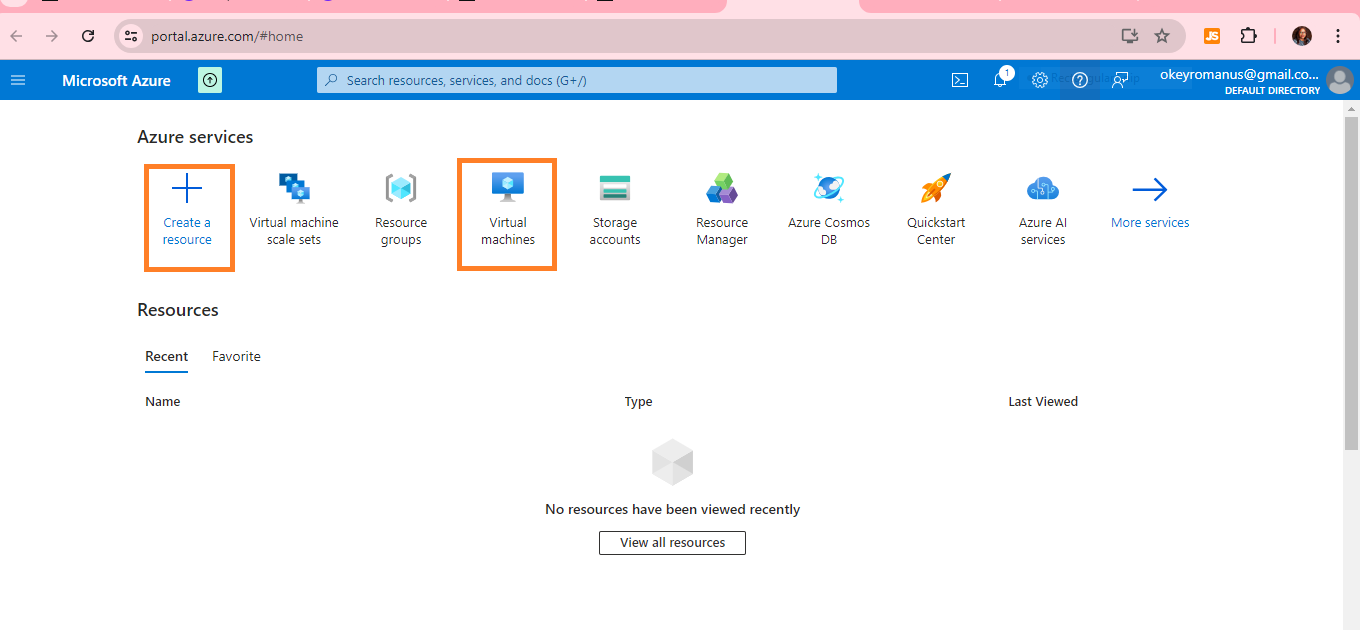Image resolution: width=1360 pixels, height=630 pixels.
Task: Click the Azure services heading
Action: point(195,137)
